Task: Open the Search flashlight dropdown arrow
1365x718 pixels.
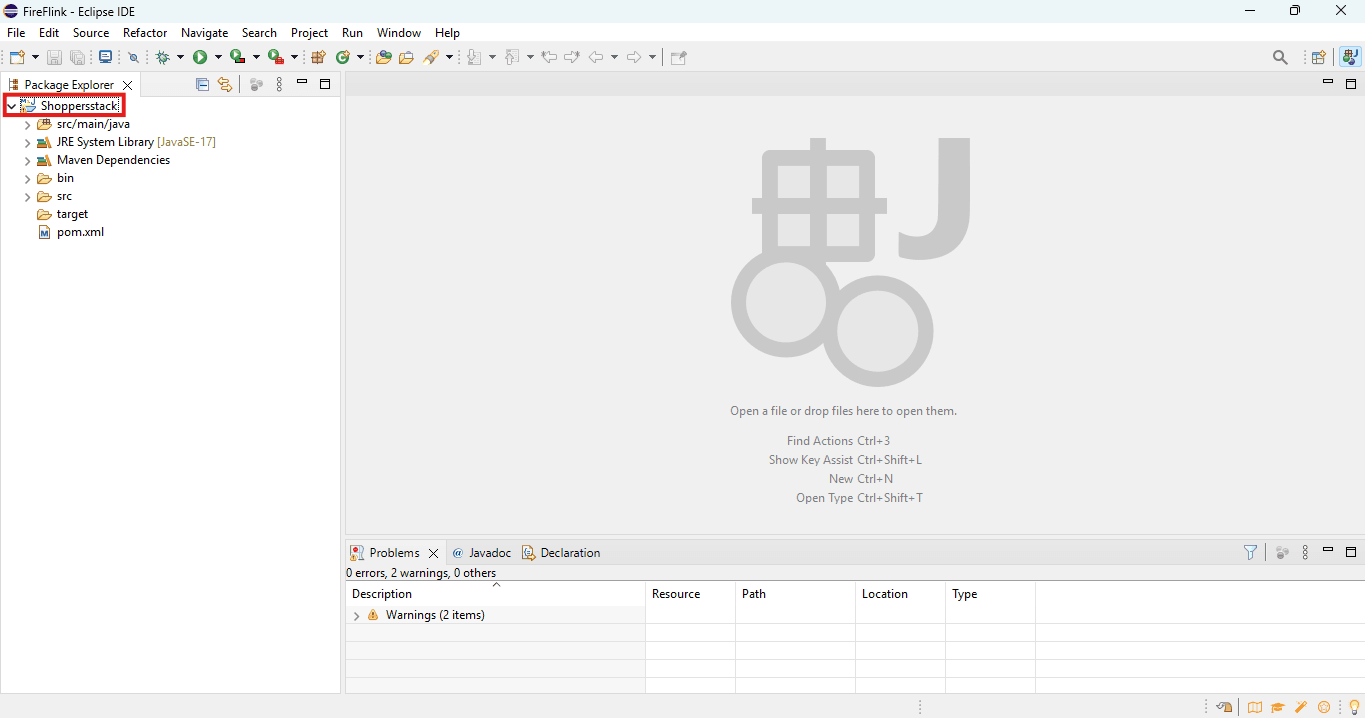Action: pyautogui.click(x=449, y=57)
